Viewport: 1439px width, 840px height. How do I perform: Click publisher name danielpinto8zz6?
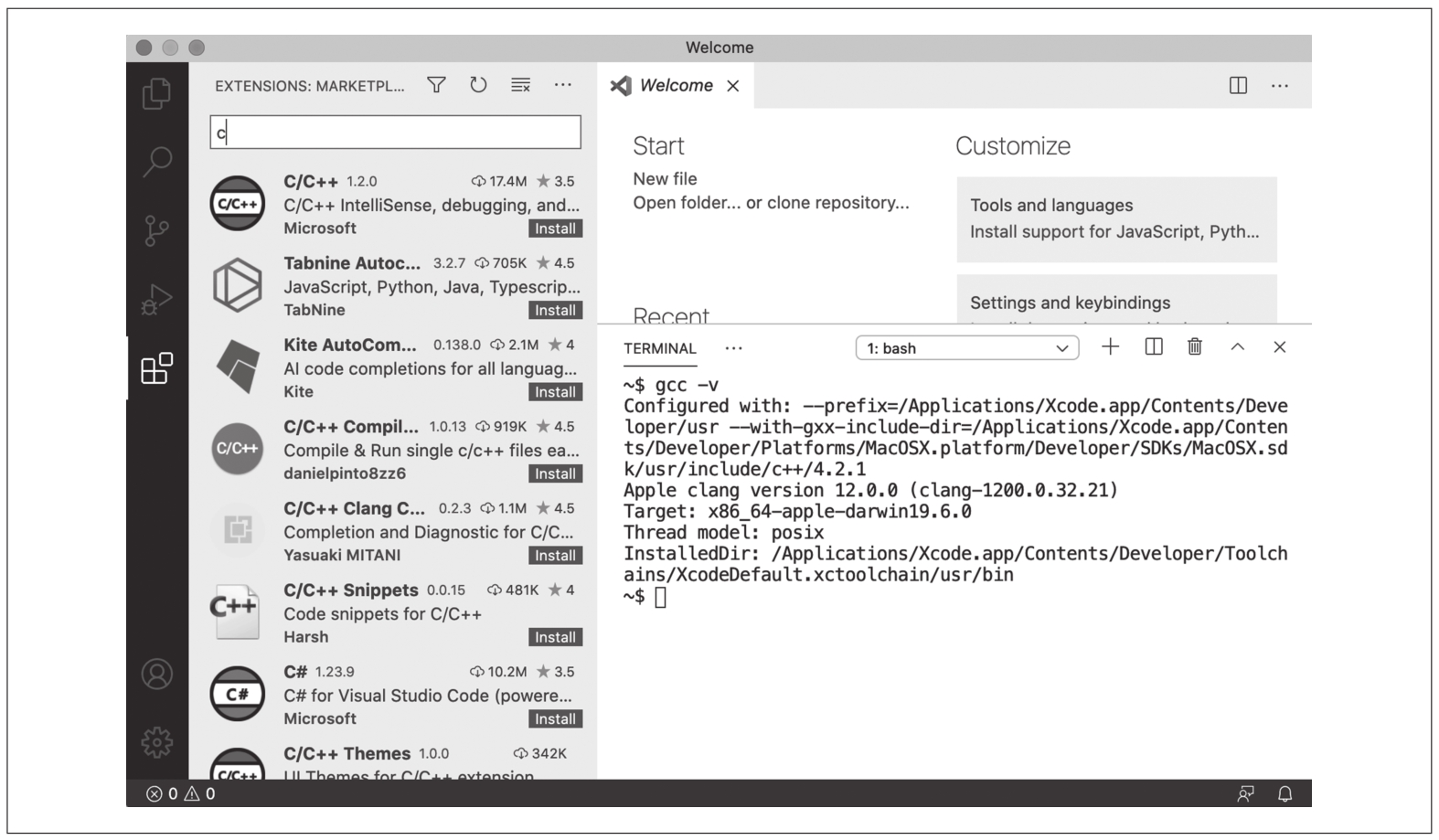[x=345, y=473]
